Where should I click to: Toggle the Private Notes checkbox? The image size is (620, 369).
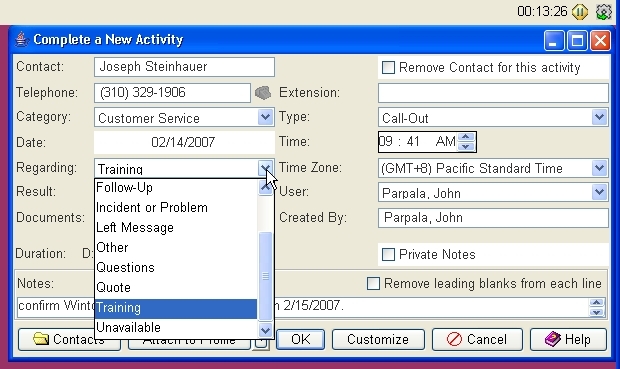click(x=388, y=254)
